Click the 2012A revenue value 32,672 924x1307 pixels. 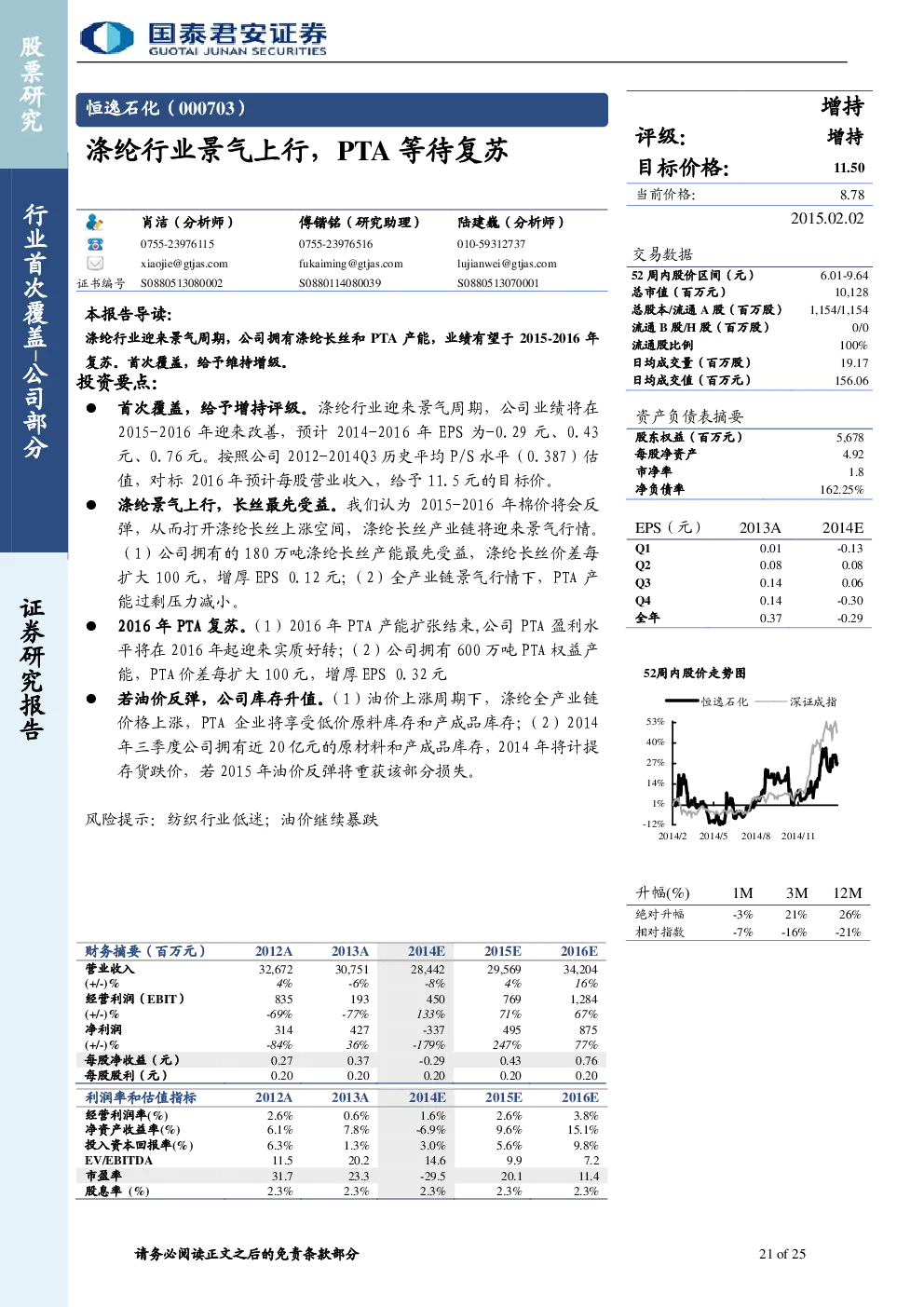[x=276, y=969]
